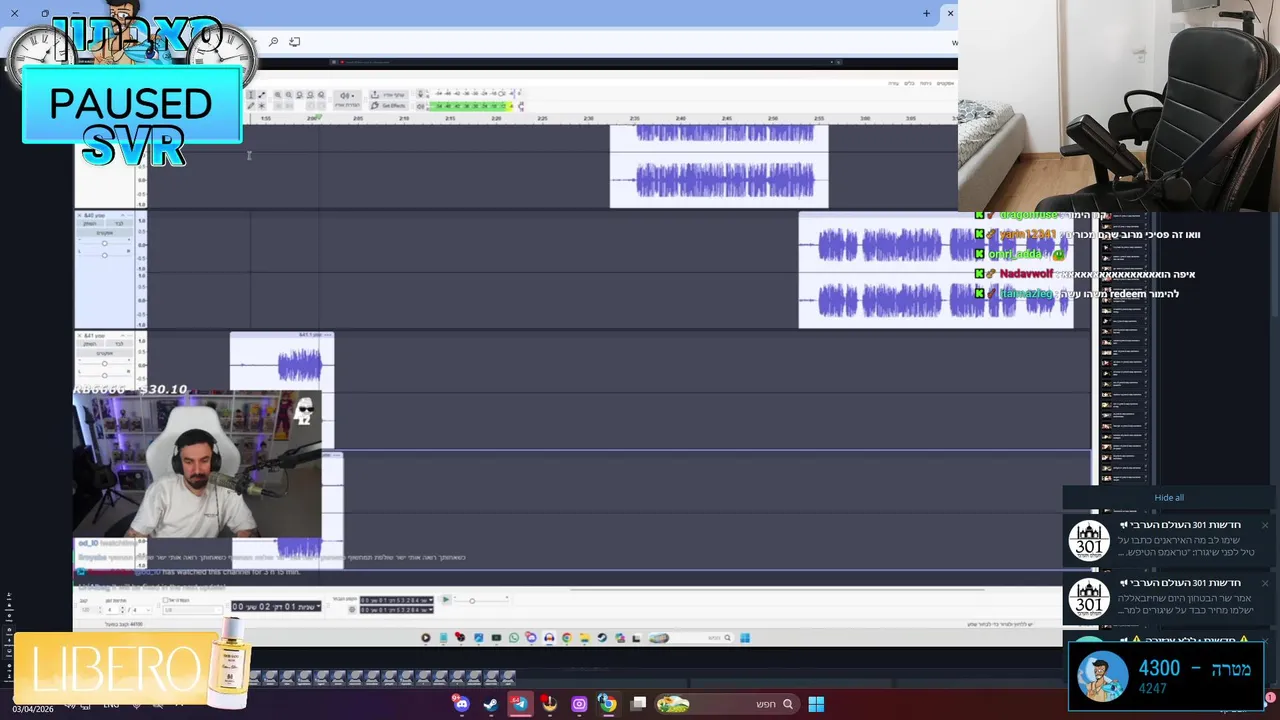Image resolution: width=1280 pixels, height=720 pixels.
Task: Open the first 301 news notification
Action: pos(1167,540)
